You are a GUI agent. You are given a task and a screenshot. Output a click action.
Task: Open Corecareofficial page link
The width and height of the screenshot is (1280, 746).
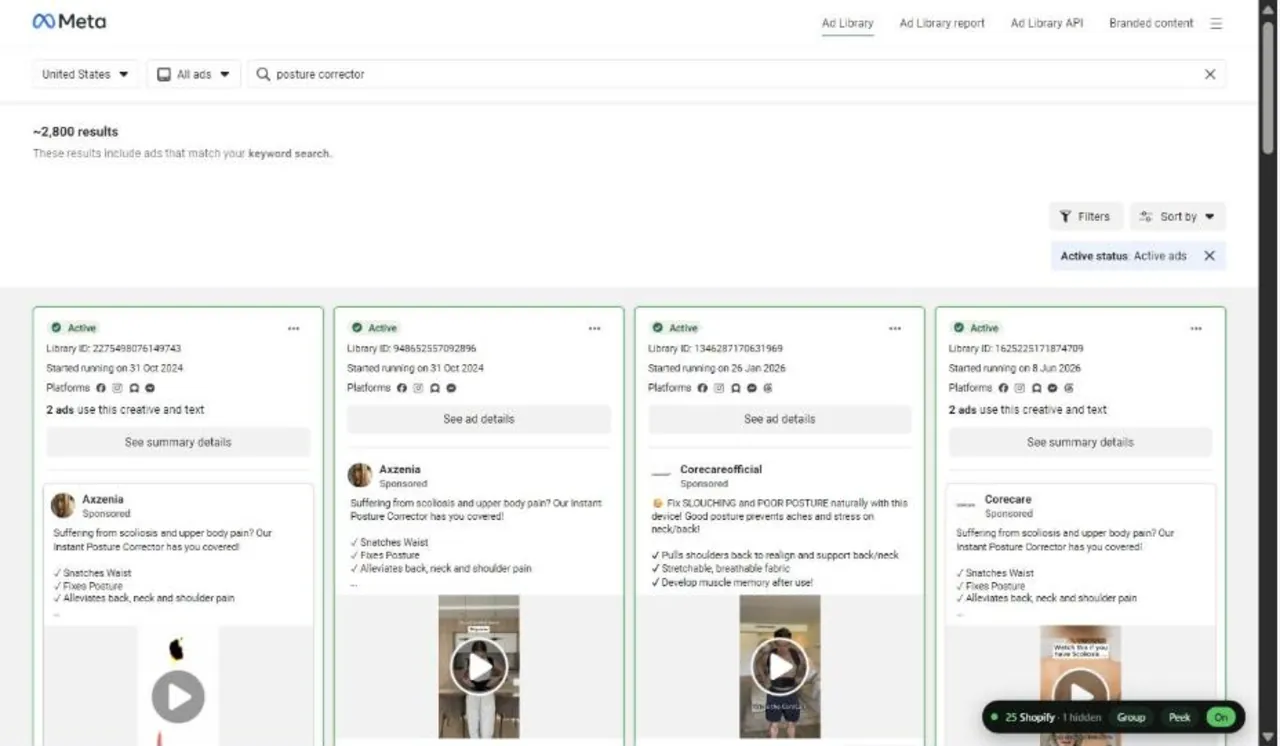721,469
